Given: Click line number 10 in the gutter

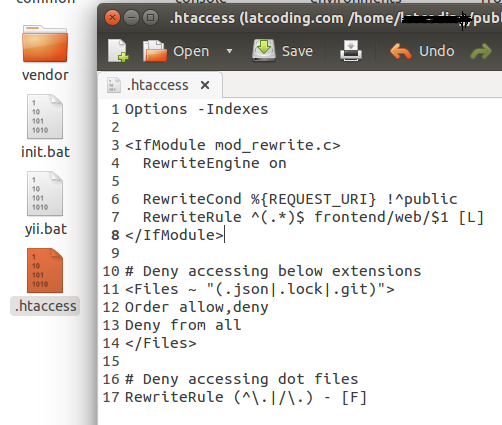Looking at the screenshot, I should click(x=111, y=271).
